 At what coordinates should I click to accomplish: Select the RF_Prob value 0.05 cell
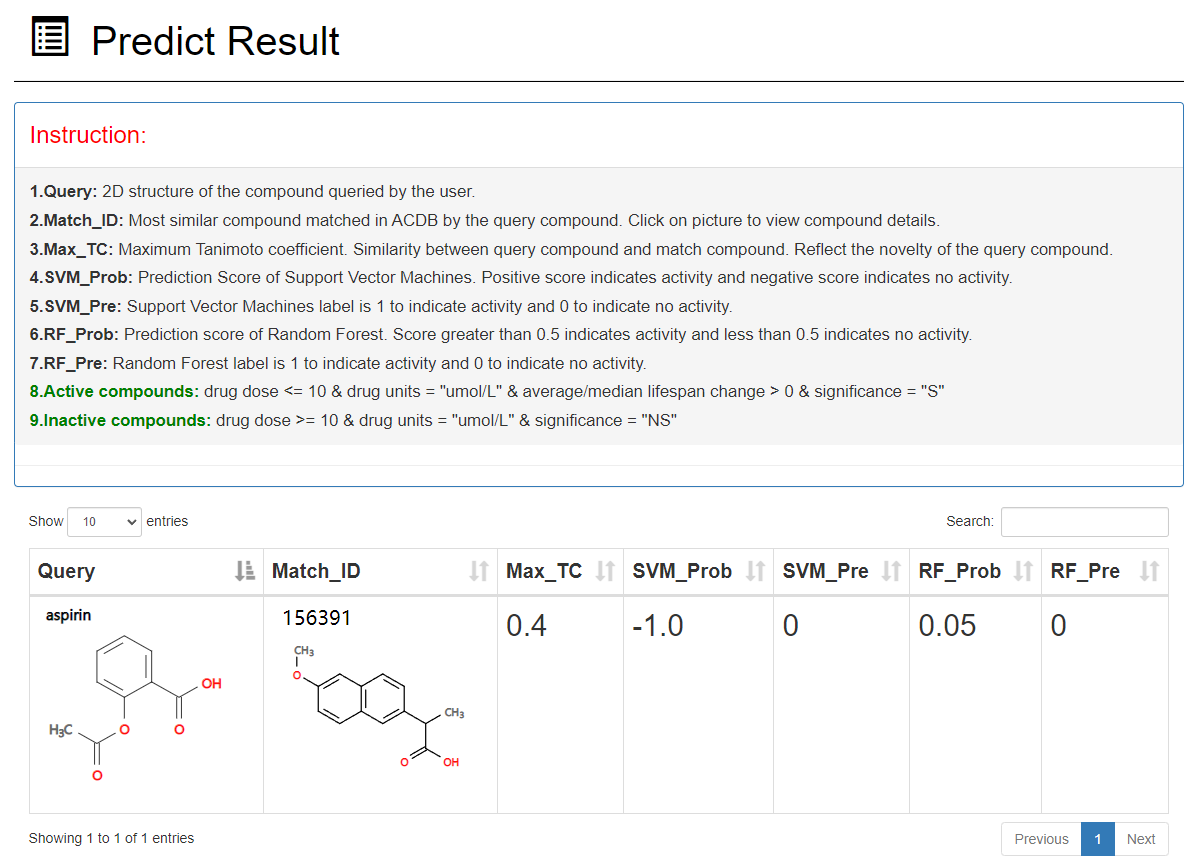coord(947,626)
